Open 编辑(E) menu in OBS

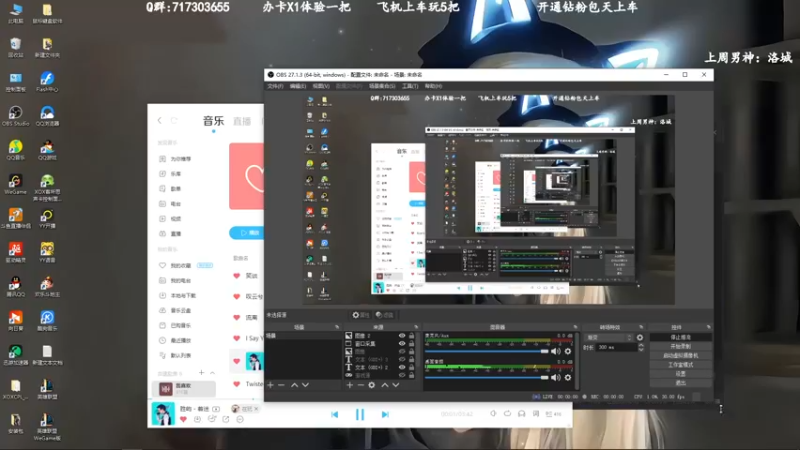pos(297,86)
